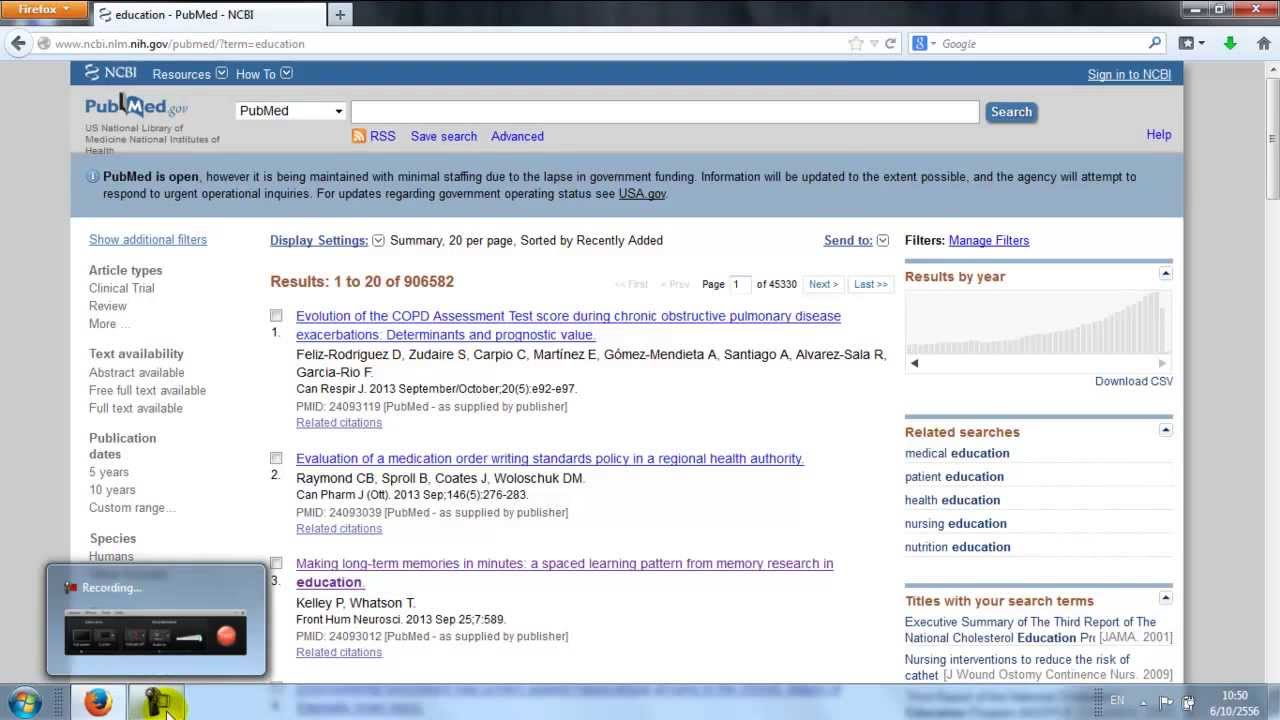Filter by Clinical Trial article type
This screenshot has height=720, width=1280.
[x=122, y=288]
